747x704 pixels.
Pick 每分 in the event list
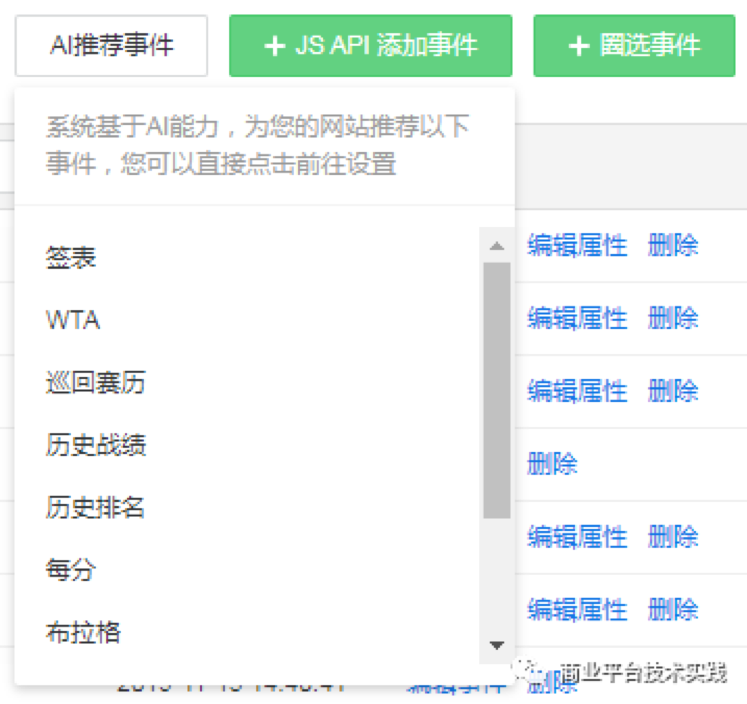71,570
